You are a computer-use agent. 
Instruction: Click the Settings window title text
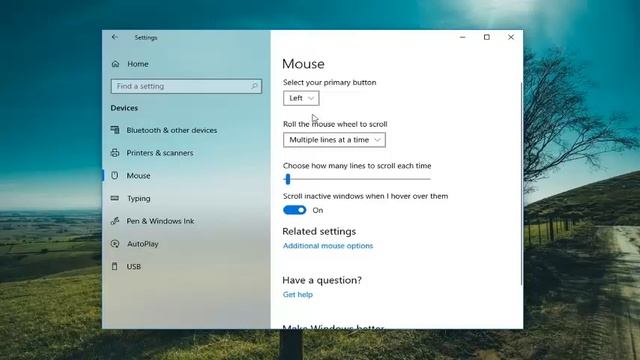(146, 38)
